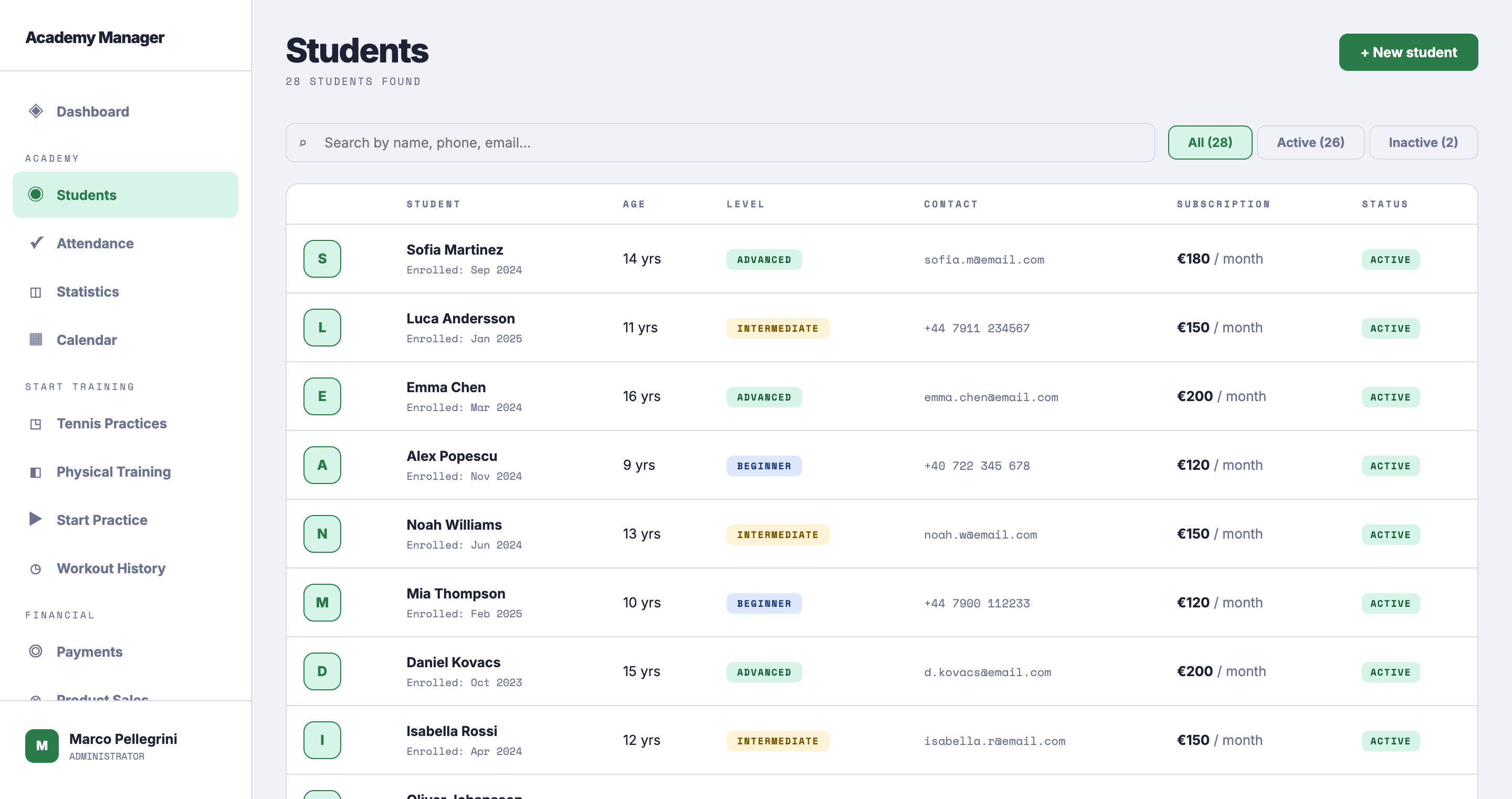The image size is (1512, 799).
Task: Click Emma Chen's avatar thumbnail
Action: pyautogui.click(x=322, y=396)
